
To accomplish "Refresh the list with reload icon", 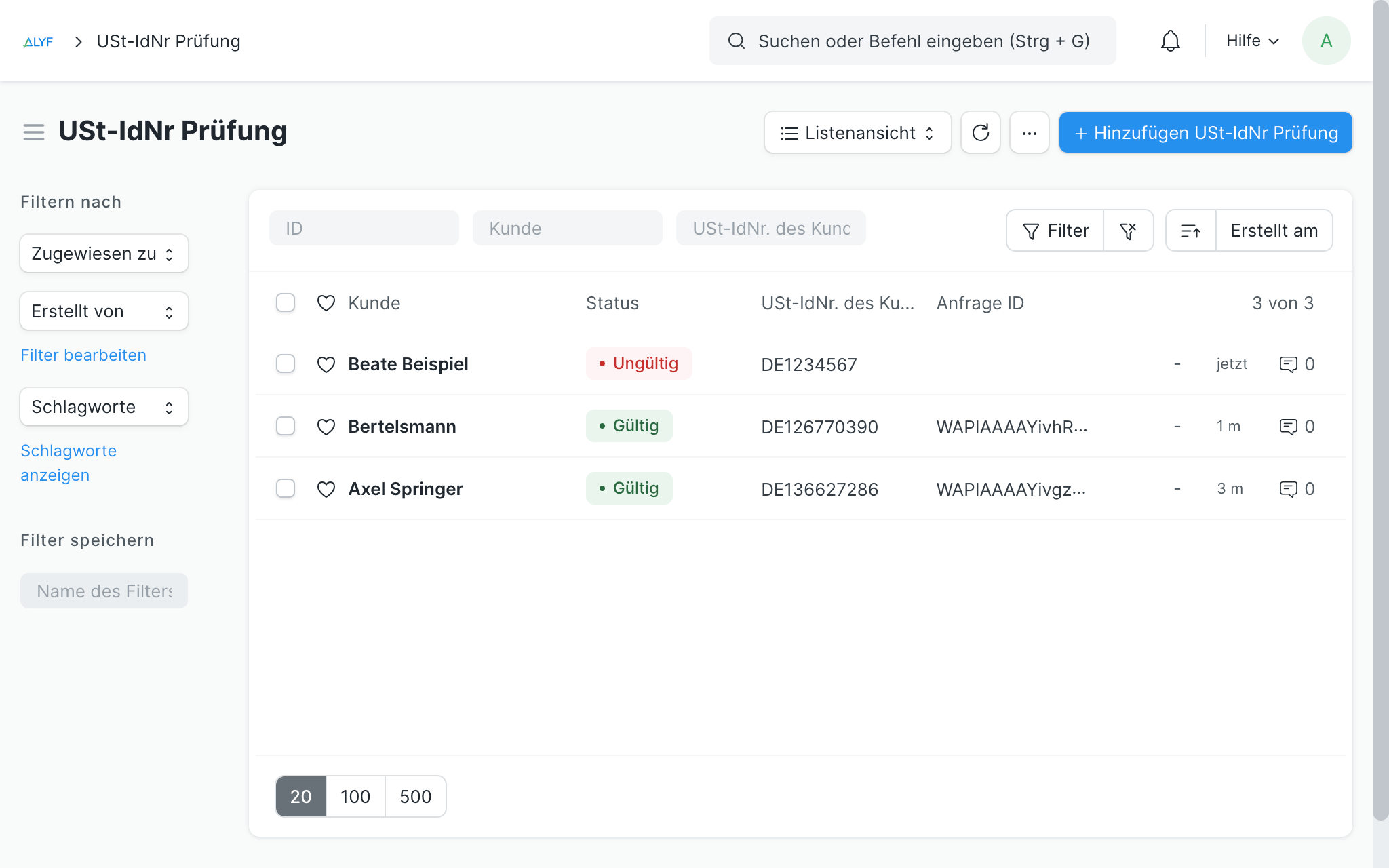I will point(980,133).
